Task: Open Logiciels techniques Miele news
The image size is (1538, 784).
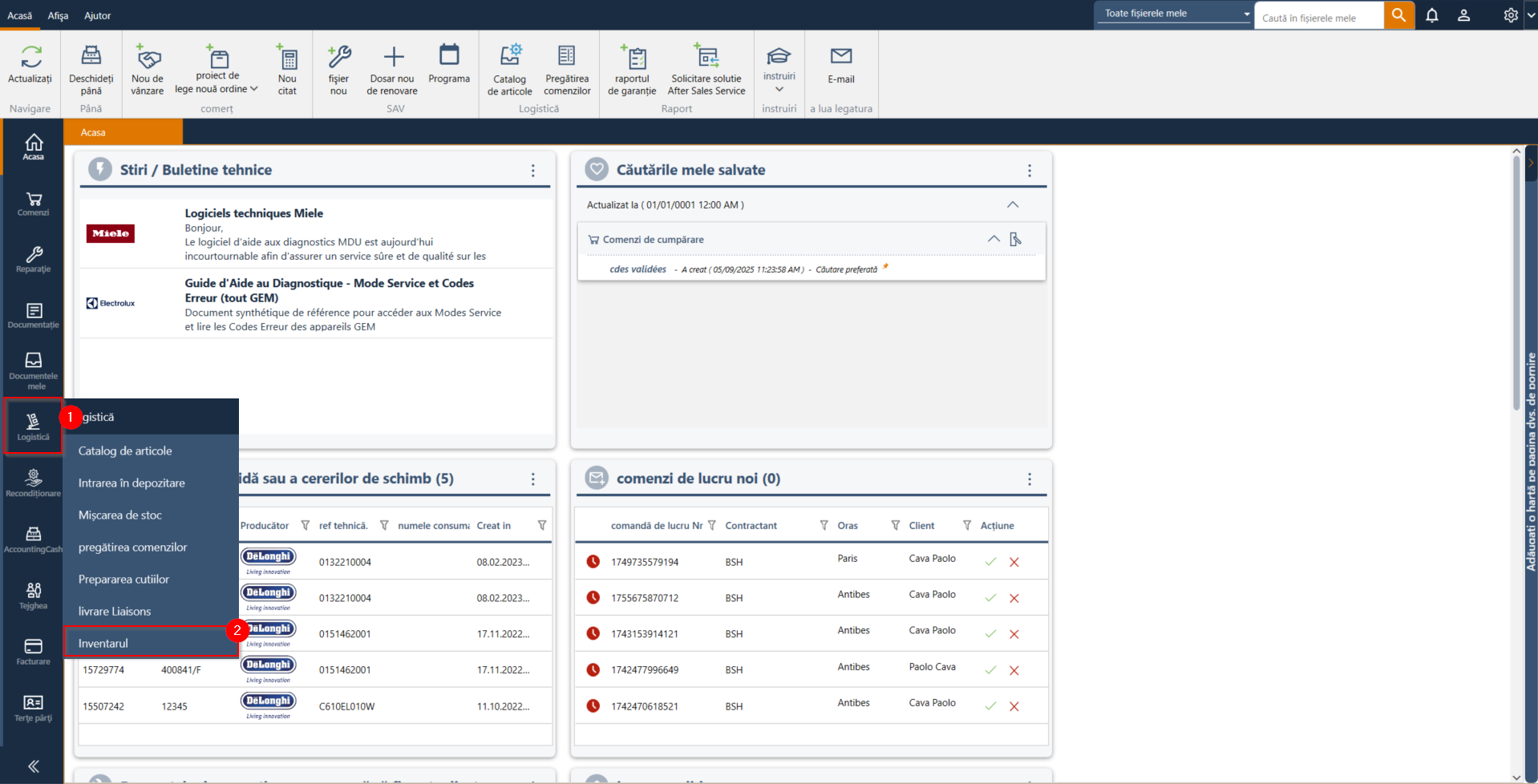Action: (254, 213)
